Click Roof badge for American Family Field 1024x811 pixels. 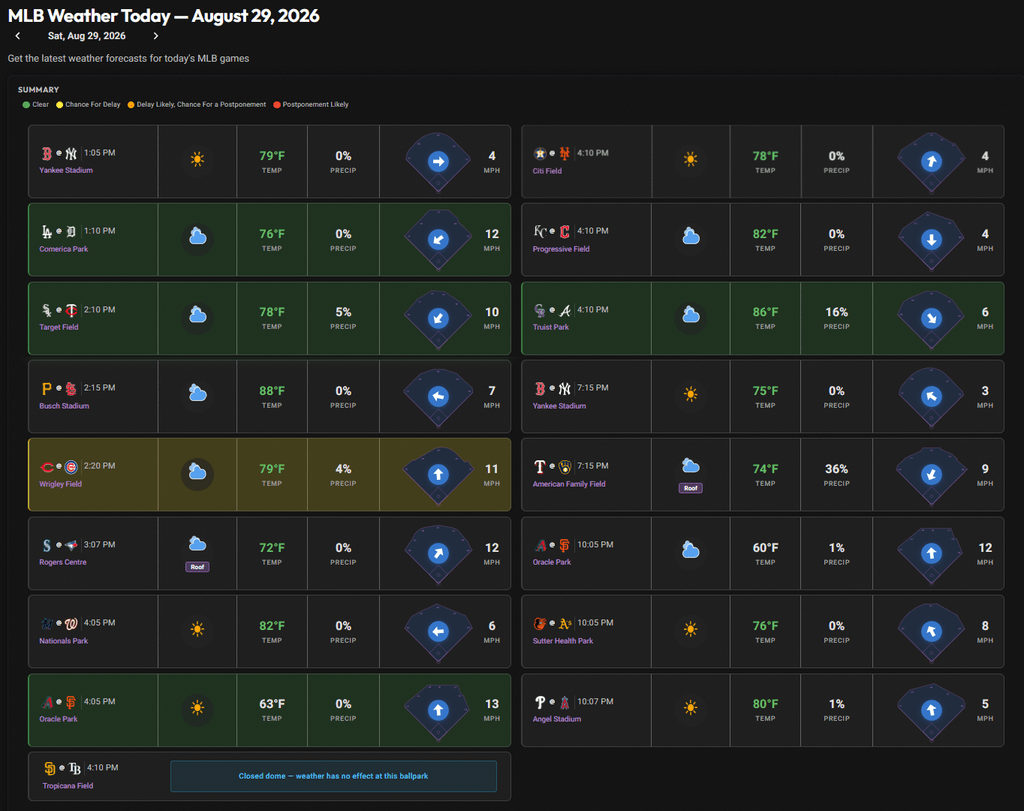point(690,488)
